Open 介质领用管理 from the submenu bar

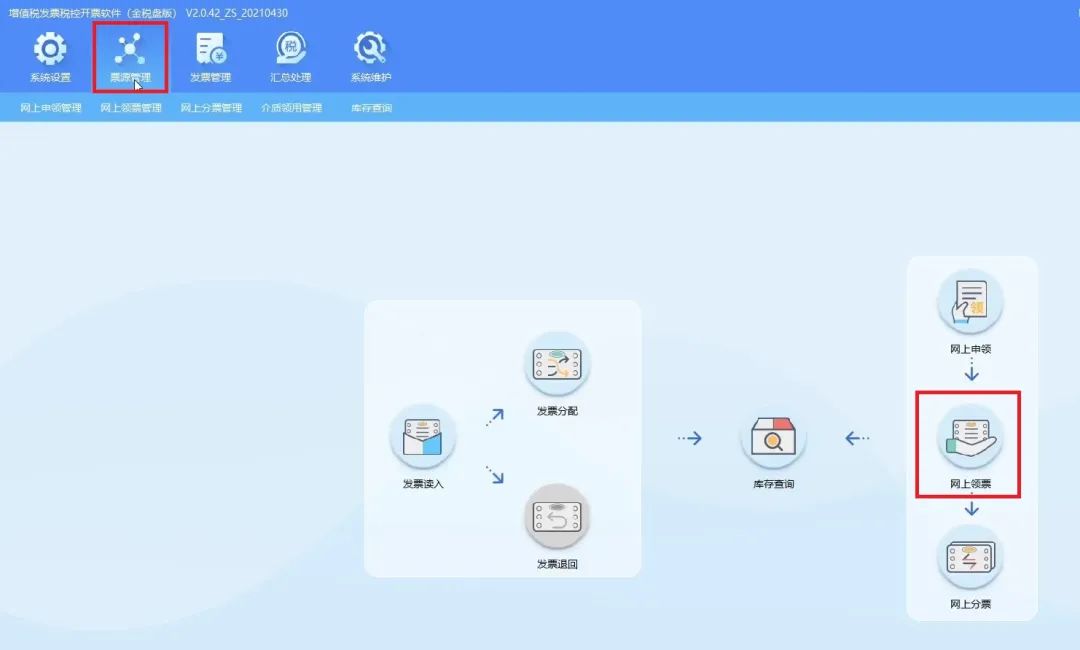(x=291, y=107)
